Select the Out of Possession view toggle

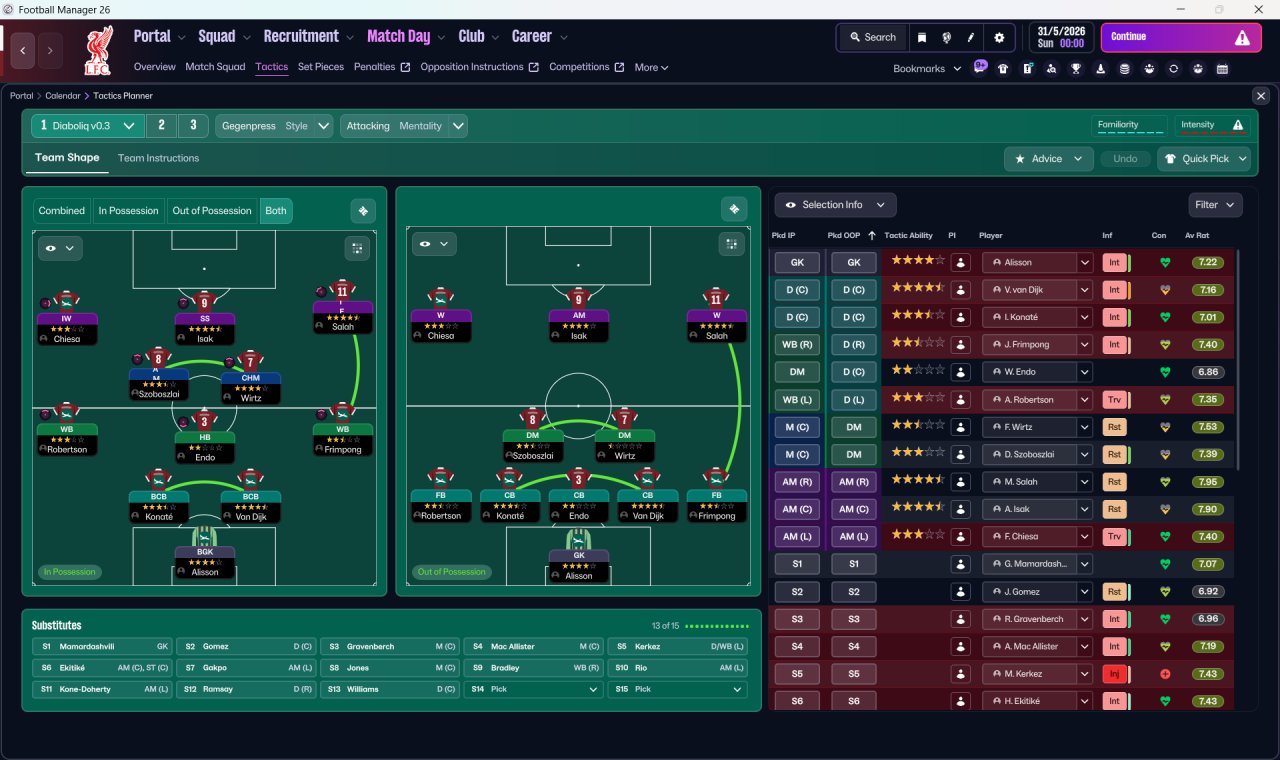(x=212, y=211)
